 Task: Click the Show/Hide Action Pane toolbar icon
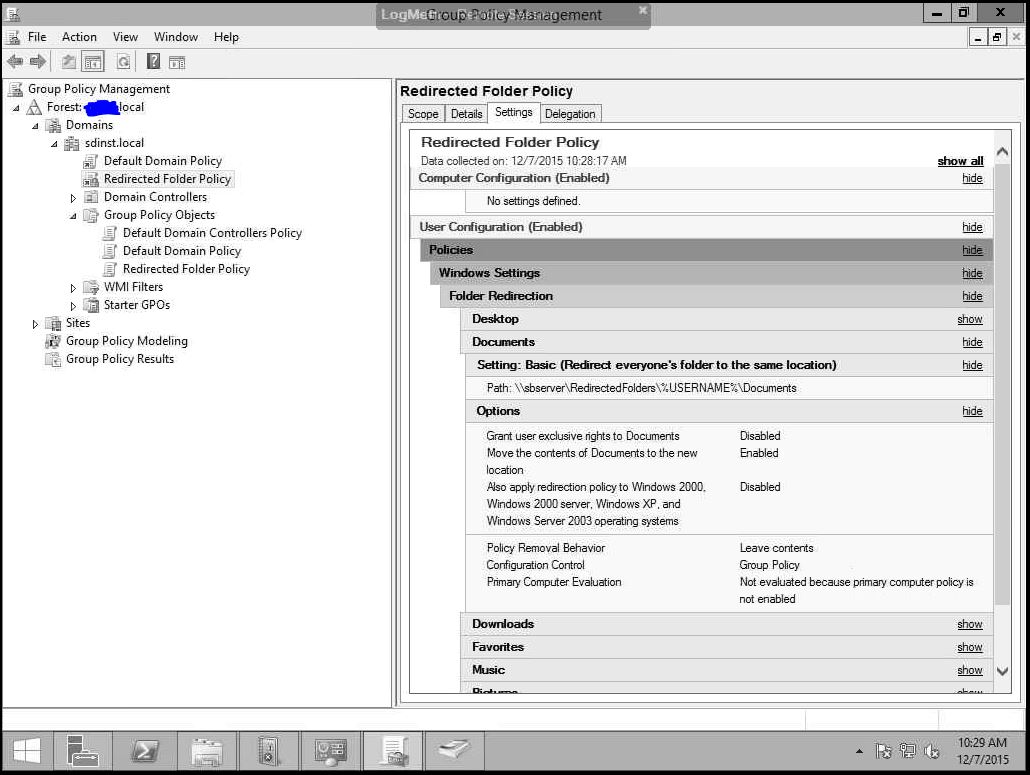(177, 61)
